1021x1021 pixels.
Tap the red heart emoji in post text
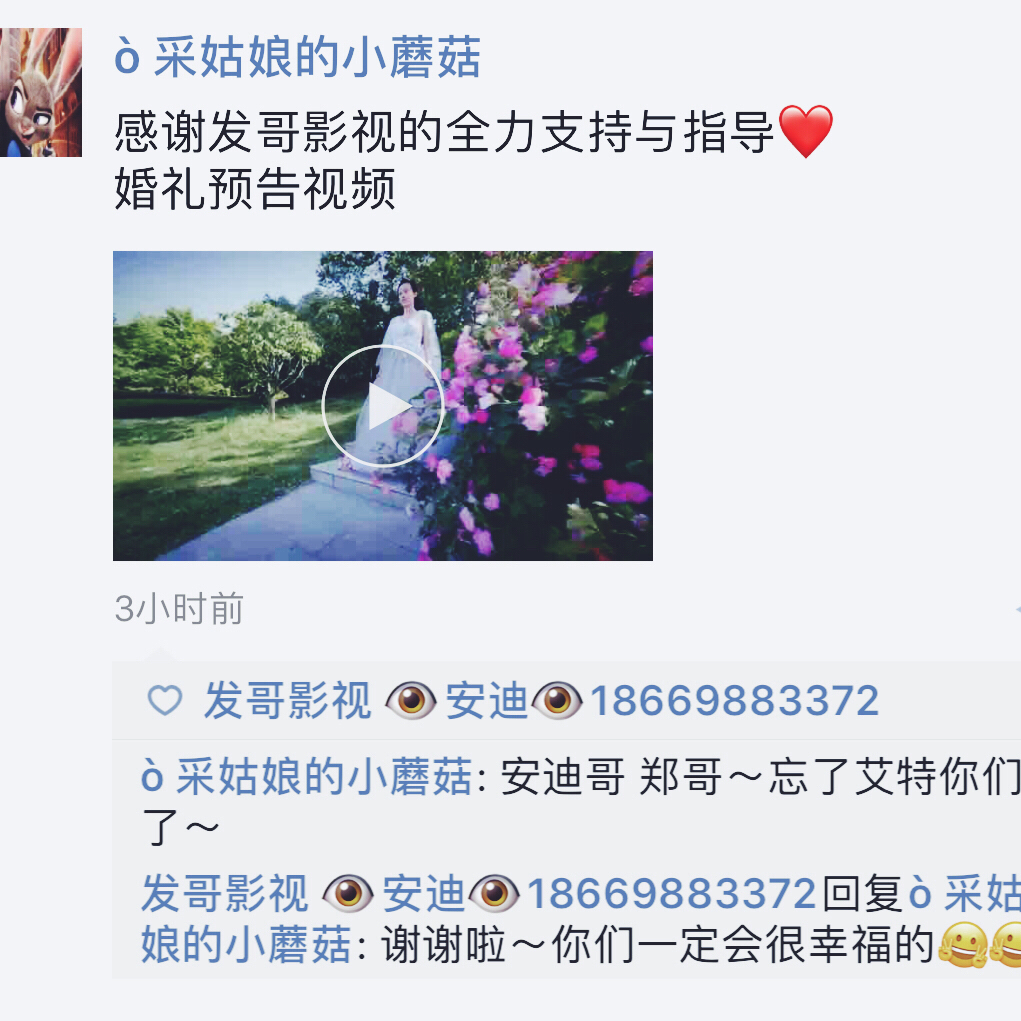point(805,131)
